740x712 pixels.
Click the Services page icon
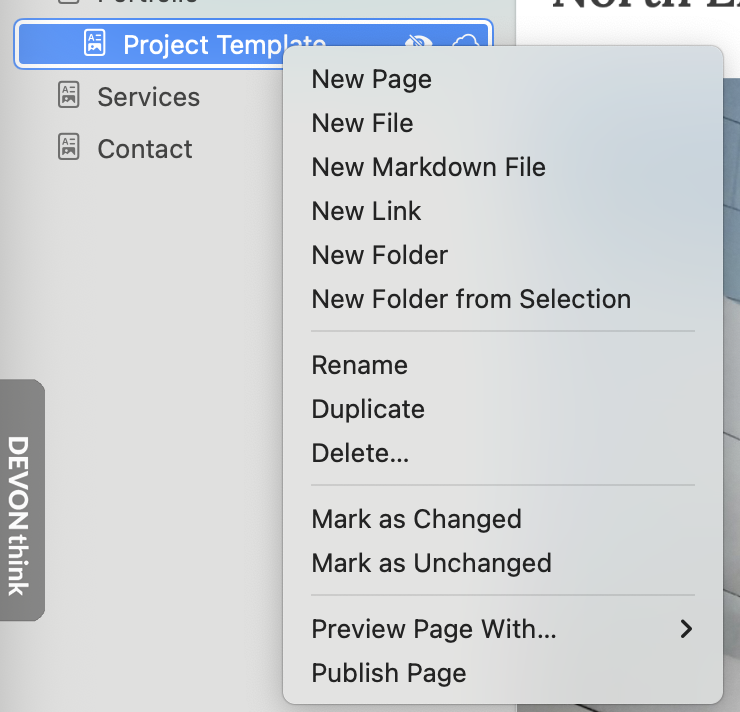69,96
